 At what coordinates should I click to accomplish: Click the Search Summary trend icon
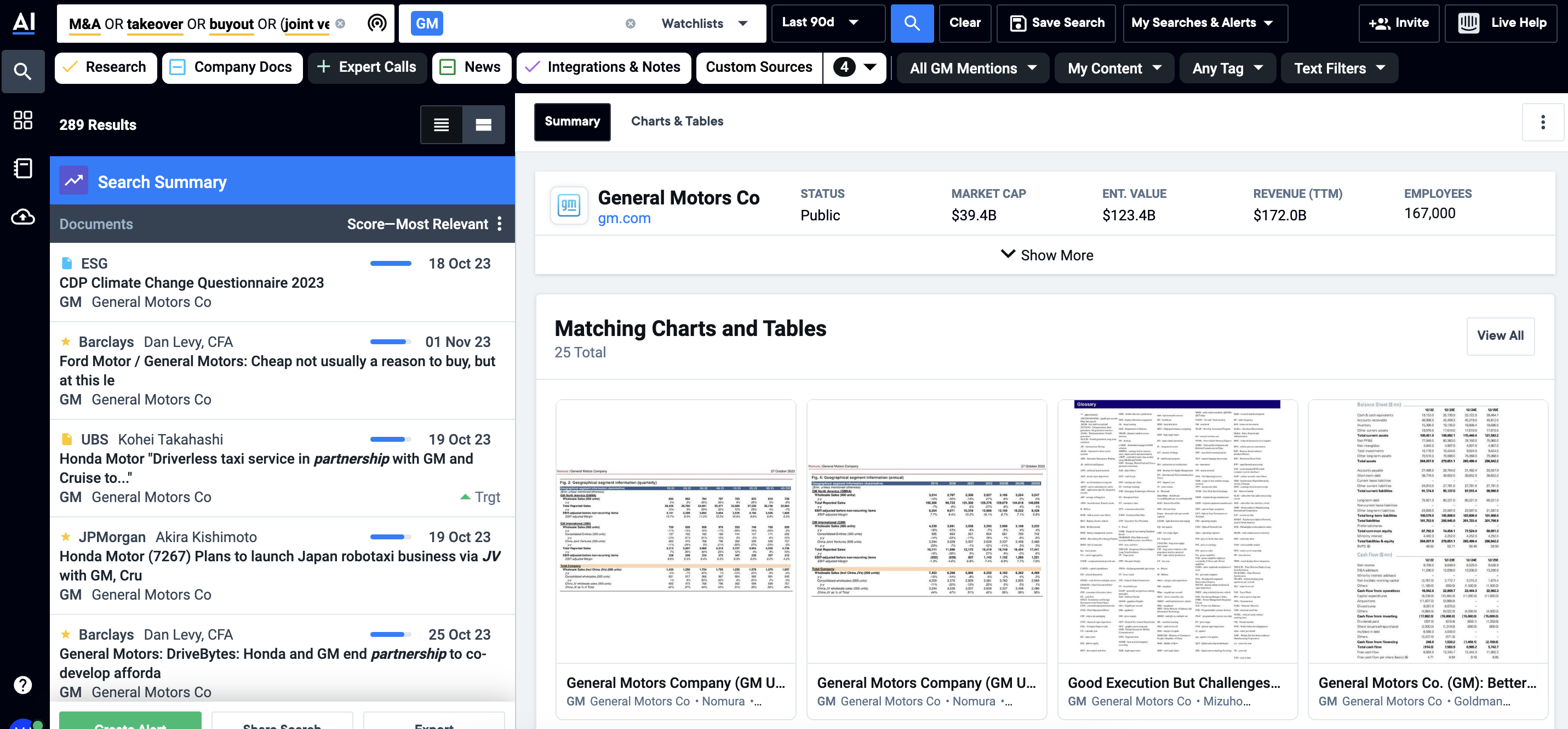(73, 181)
